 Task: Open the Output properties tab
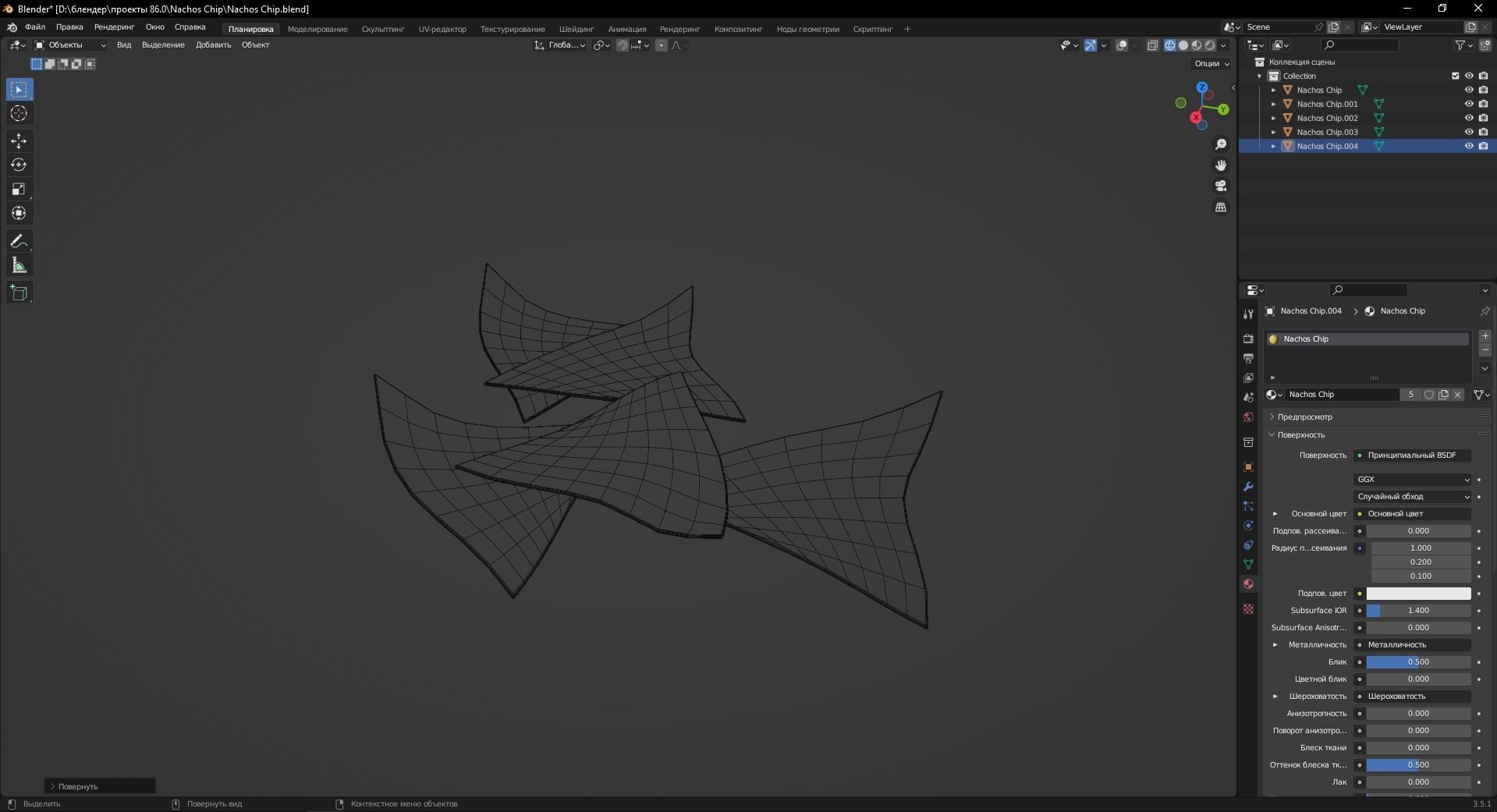click(x=1248, y=359)
